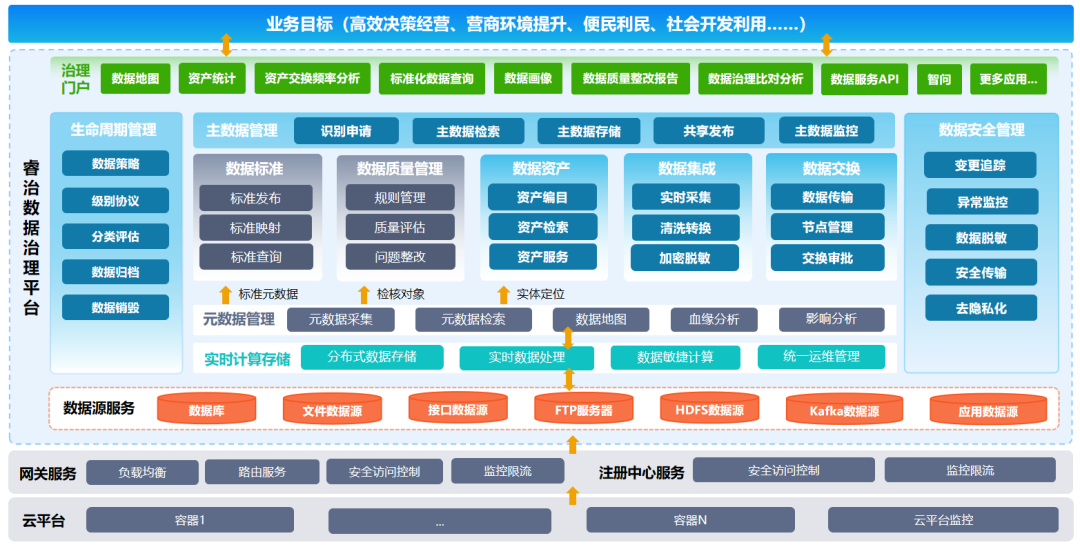Open the 更多应用... portal item
The width and height of the screenshot is (1080, 547).
click(1007, 79)
